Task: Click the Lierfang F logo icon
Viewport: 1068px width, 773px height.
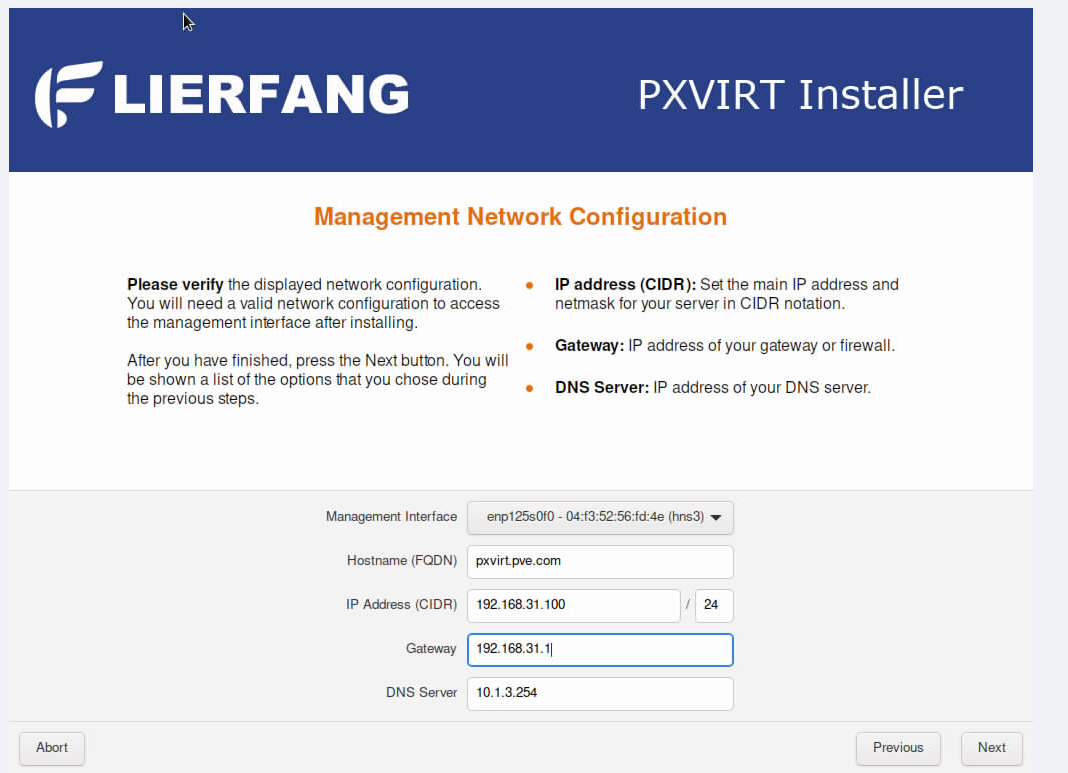Action: [x=68, y=94]
